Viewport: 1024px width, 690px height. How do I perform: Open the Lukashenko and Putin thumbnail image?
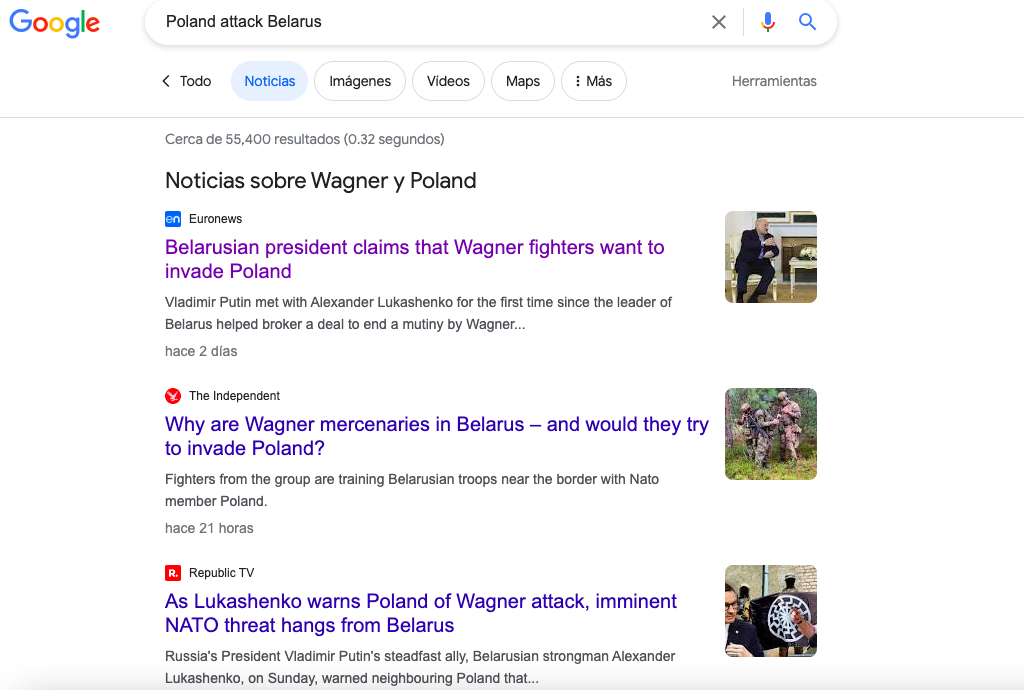pos(770,257)
